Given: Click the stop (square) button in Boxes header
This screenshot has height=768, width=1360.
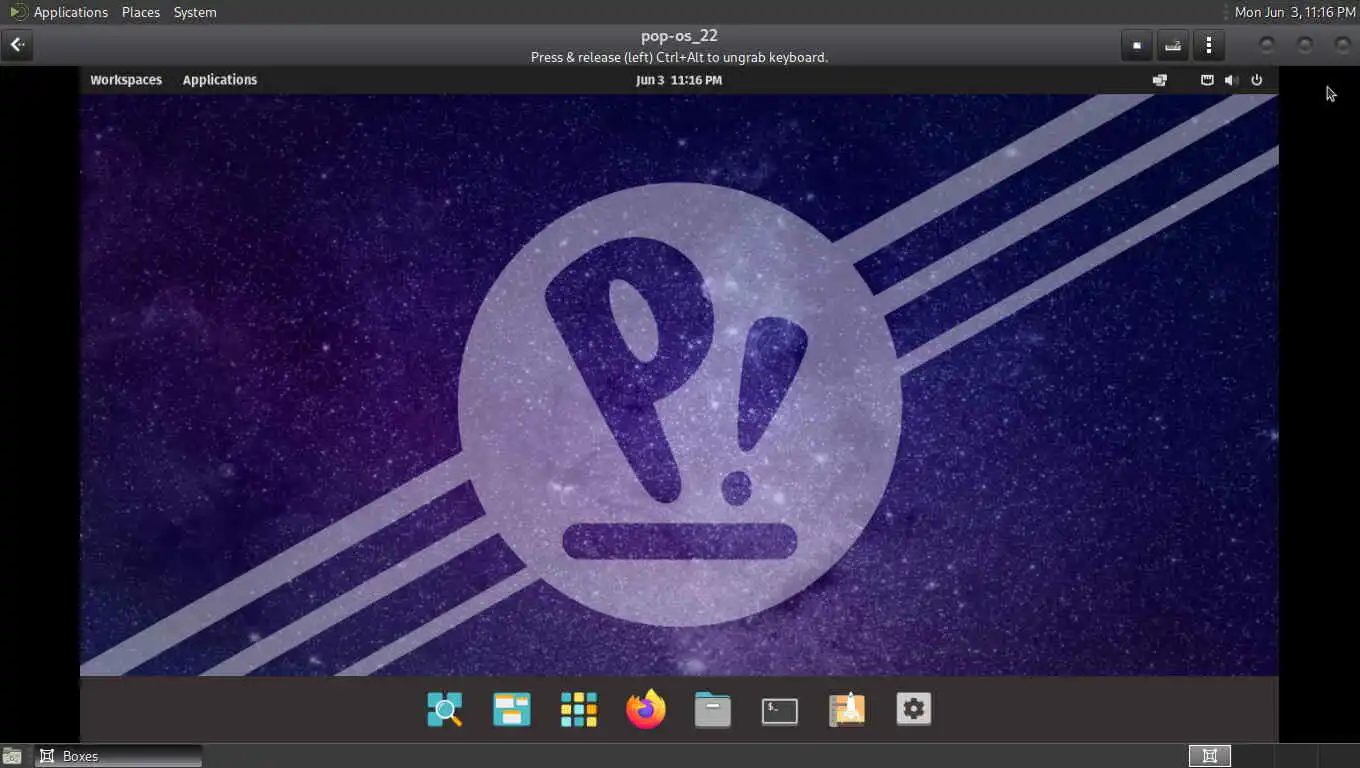Looking at the screenshot, I should pyautogui.click(x=1137, y=45).
